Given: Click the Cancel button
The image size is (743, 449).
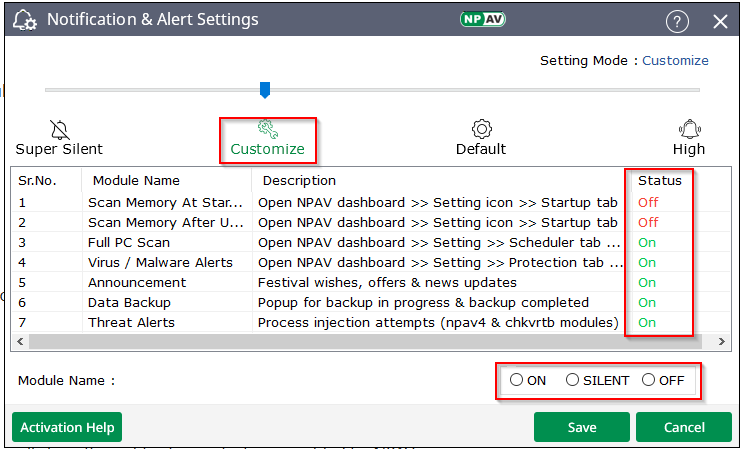Looking at the screenshot, I should click(x=683, y=427).
